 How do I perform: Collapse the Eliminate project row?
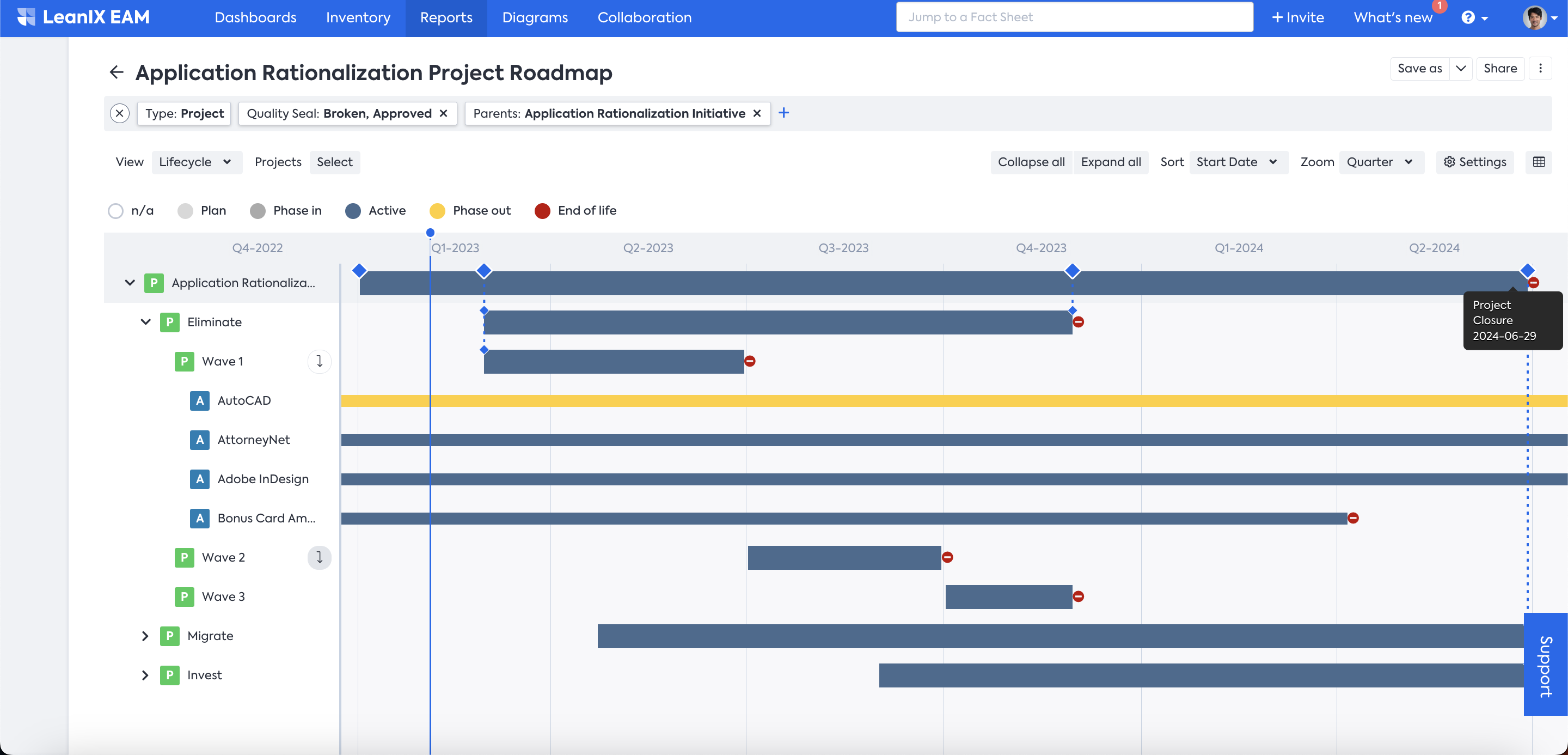(x=145, y=322)
